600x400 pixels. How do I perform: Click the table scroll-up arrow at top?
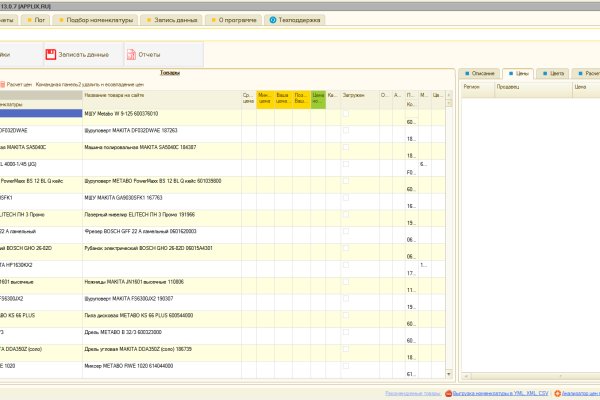(449, 96)
